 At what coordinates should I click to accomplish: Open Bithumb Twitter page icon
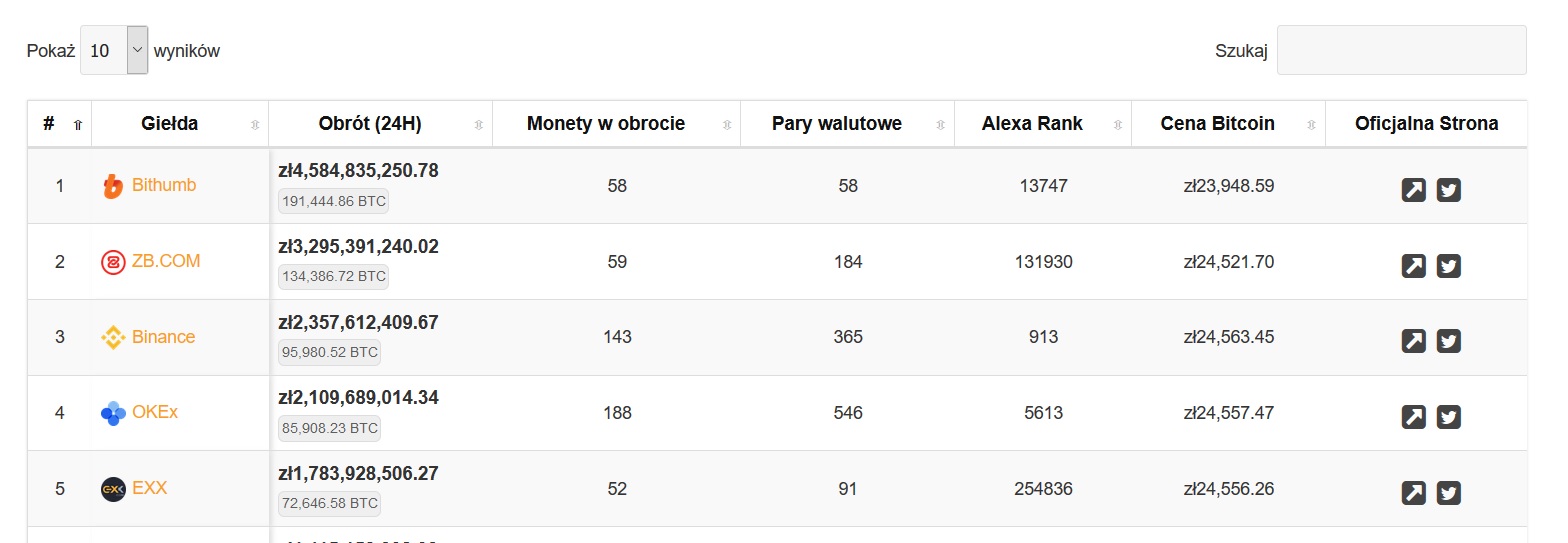(1448, 190)
